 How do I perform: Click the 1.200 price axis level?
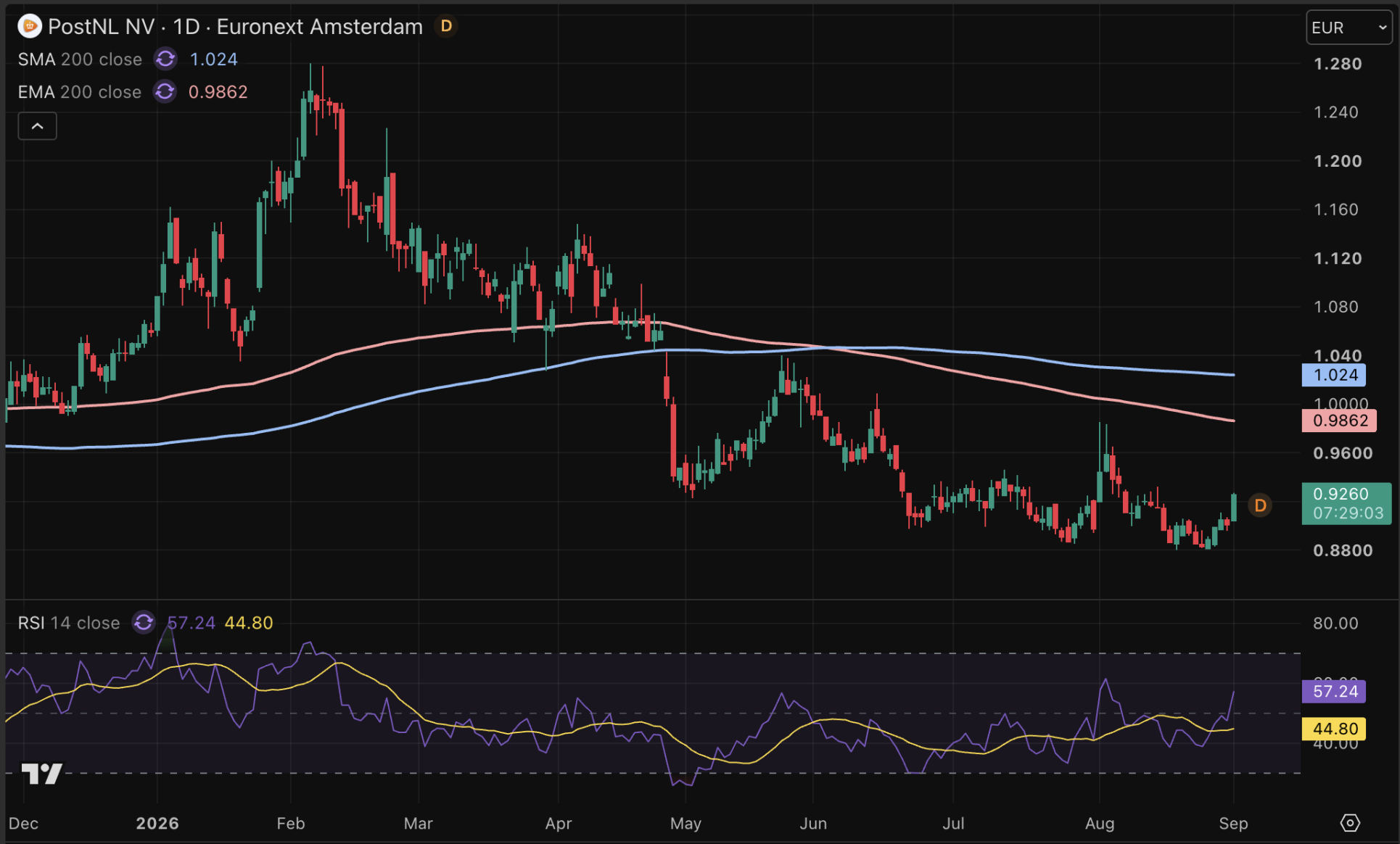tap(1338, 161)
